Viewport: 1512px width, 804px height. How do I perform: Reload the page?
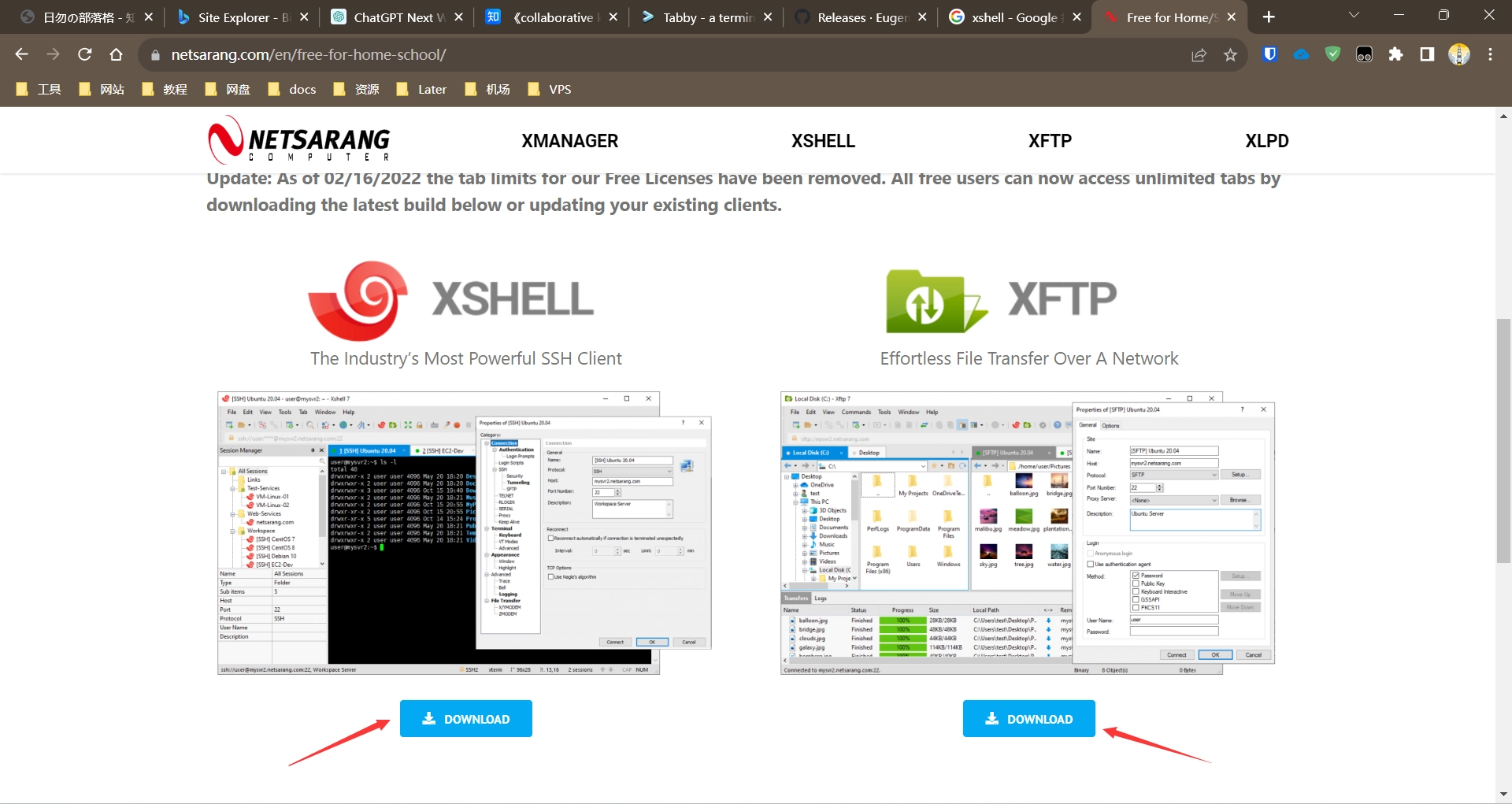click(84, 54)
